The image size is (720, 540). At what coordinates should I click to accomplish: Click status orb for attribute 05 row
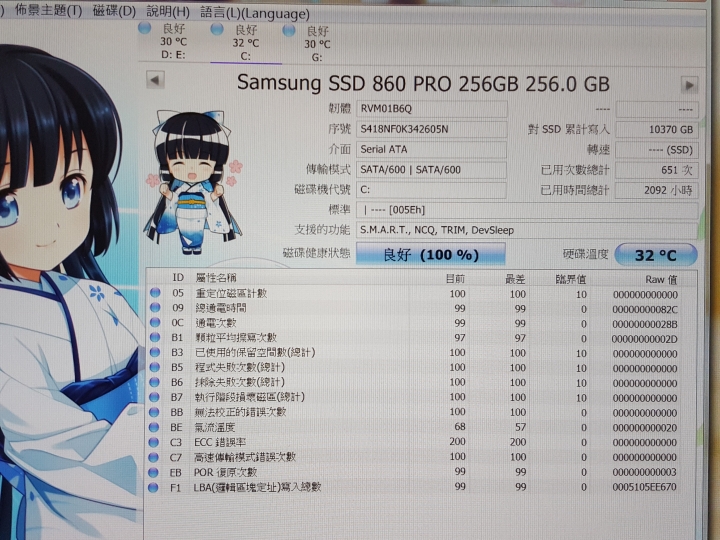[155, 292]
